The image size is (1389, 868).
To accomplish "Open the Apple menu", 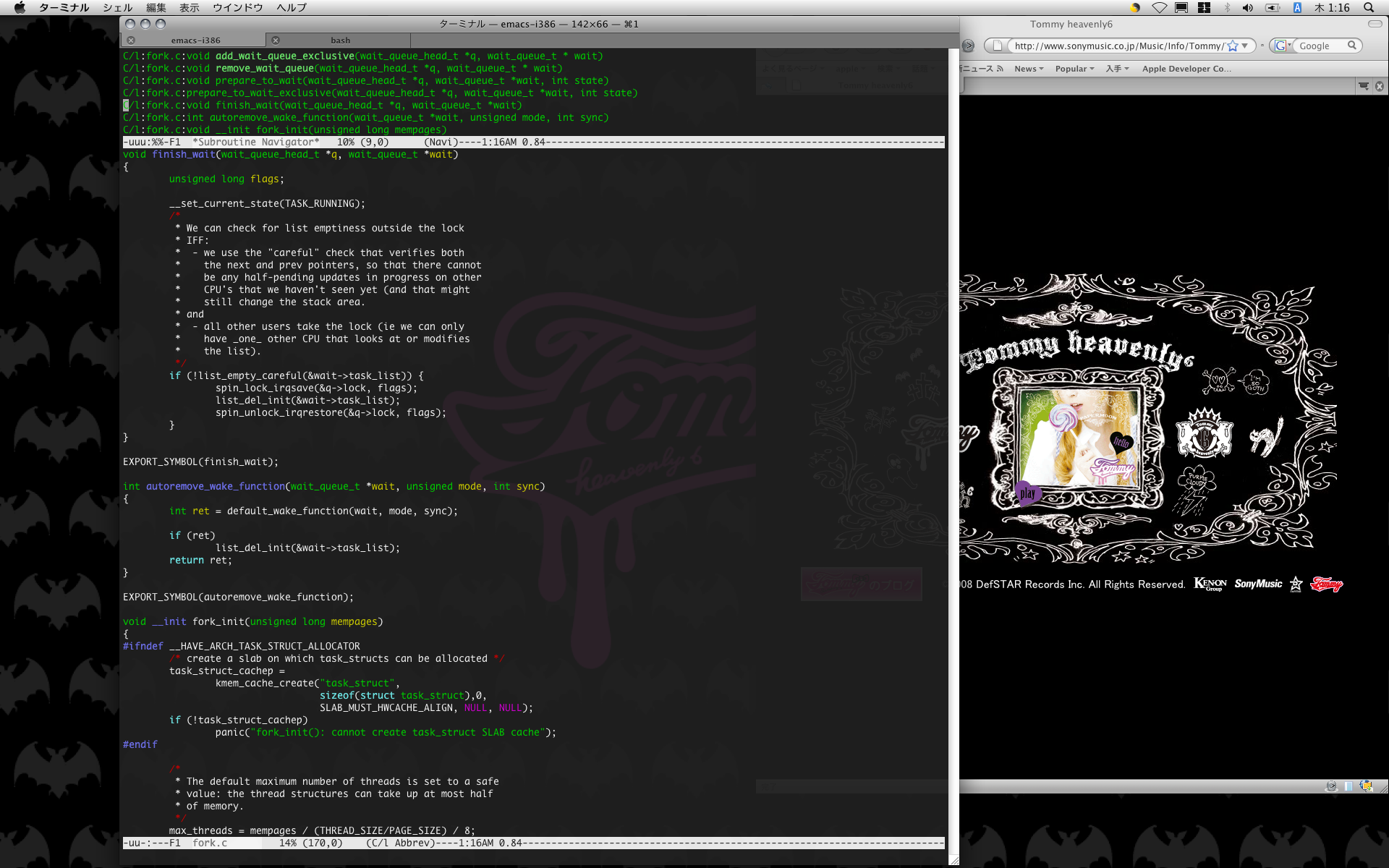I will 20,7.
